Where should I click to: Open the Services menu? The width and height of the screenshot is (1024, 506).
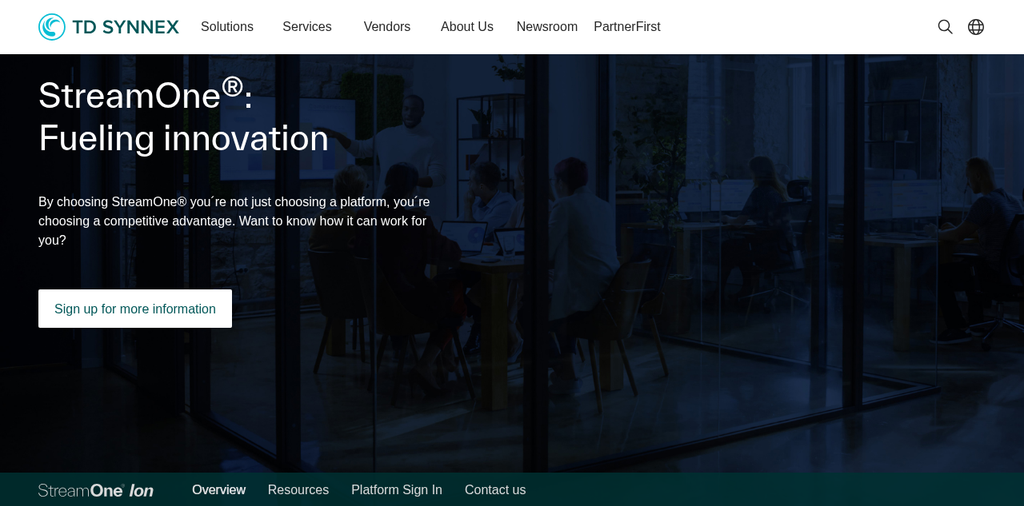(x=307, y=27)
